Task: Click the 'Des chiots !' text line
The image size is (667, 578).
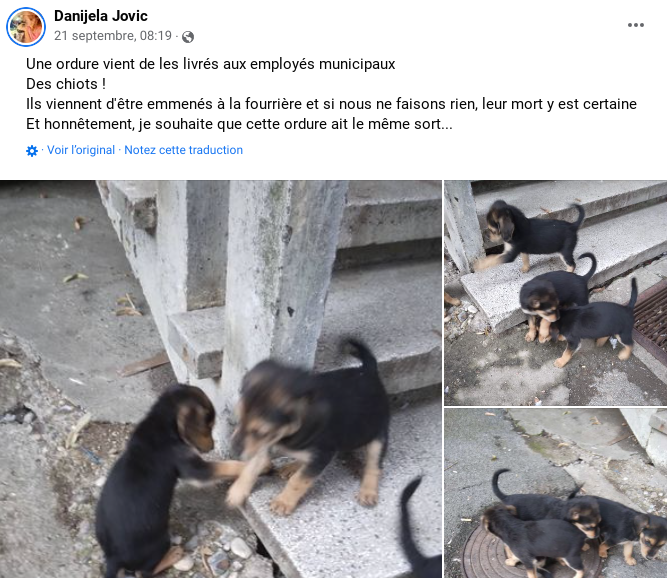Action: coord(66,84)
